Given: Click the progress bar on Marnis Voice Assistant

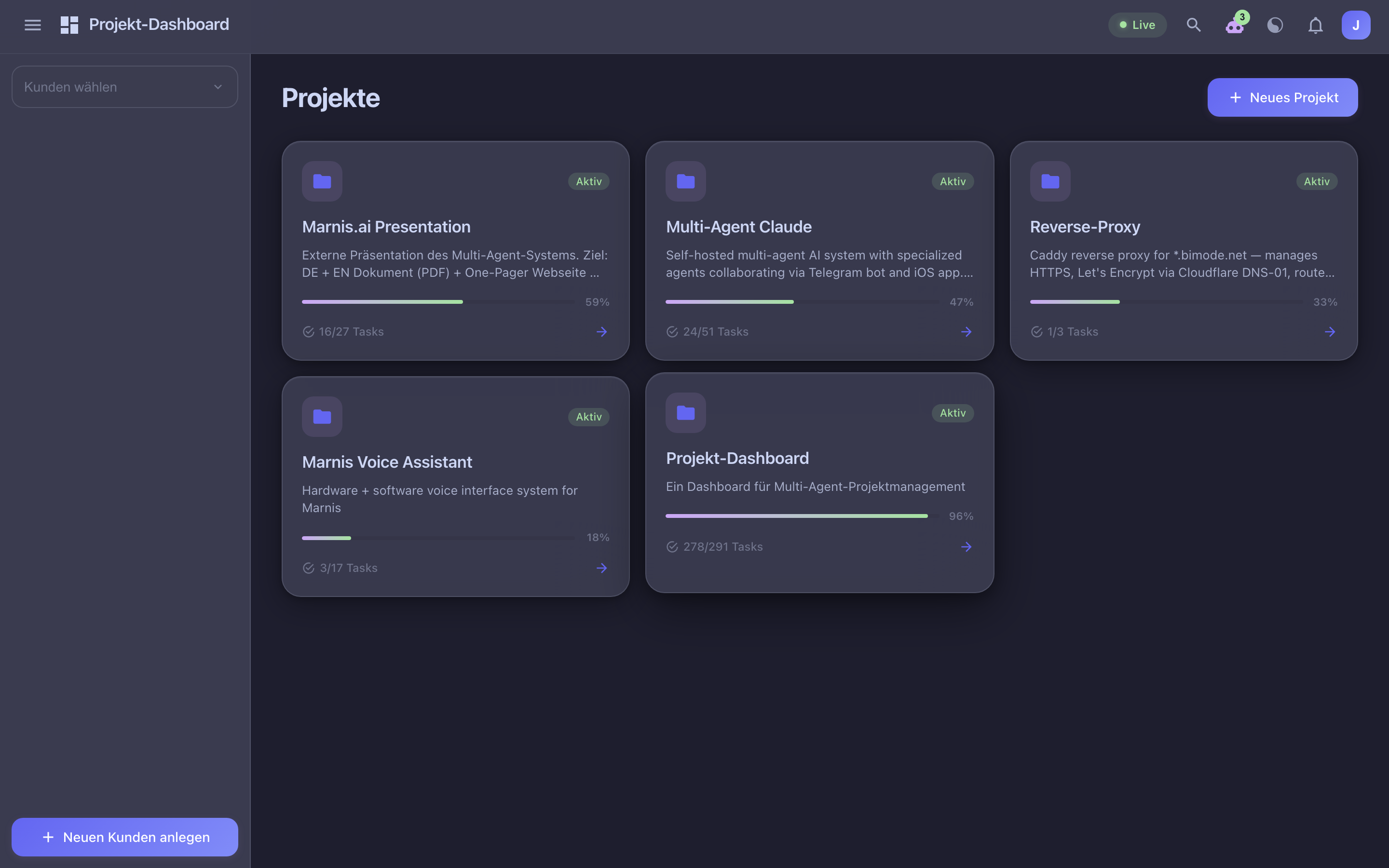Looking at the screenshot, I should pos(438,537).
